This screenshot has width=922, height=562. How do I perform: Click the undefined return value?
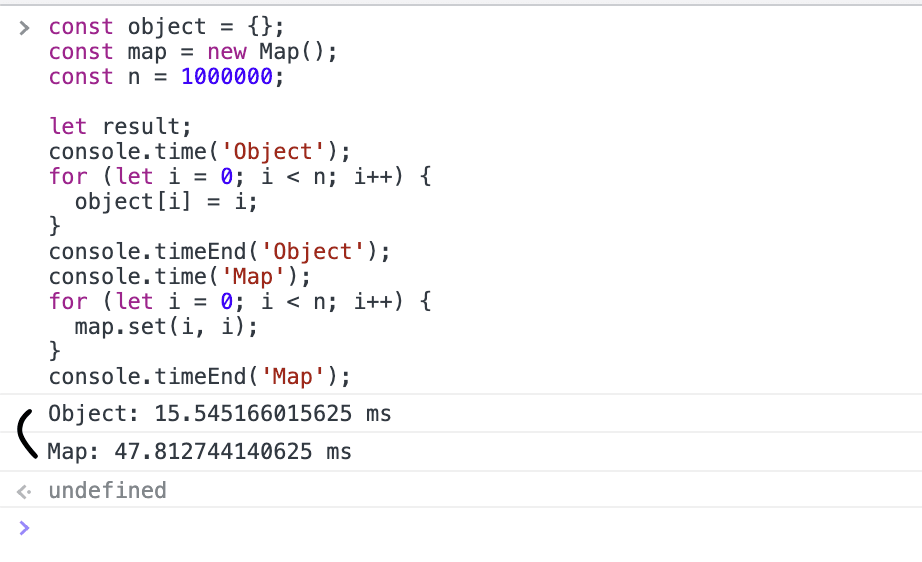click(x=107, y=491)
